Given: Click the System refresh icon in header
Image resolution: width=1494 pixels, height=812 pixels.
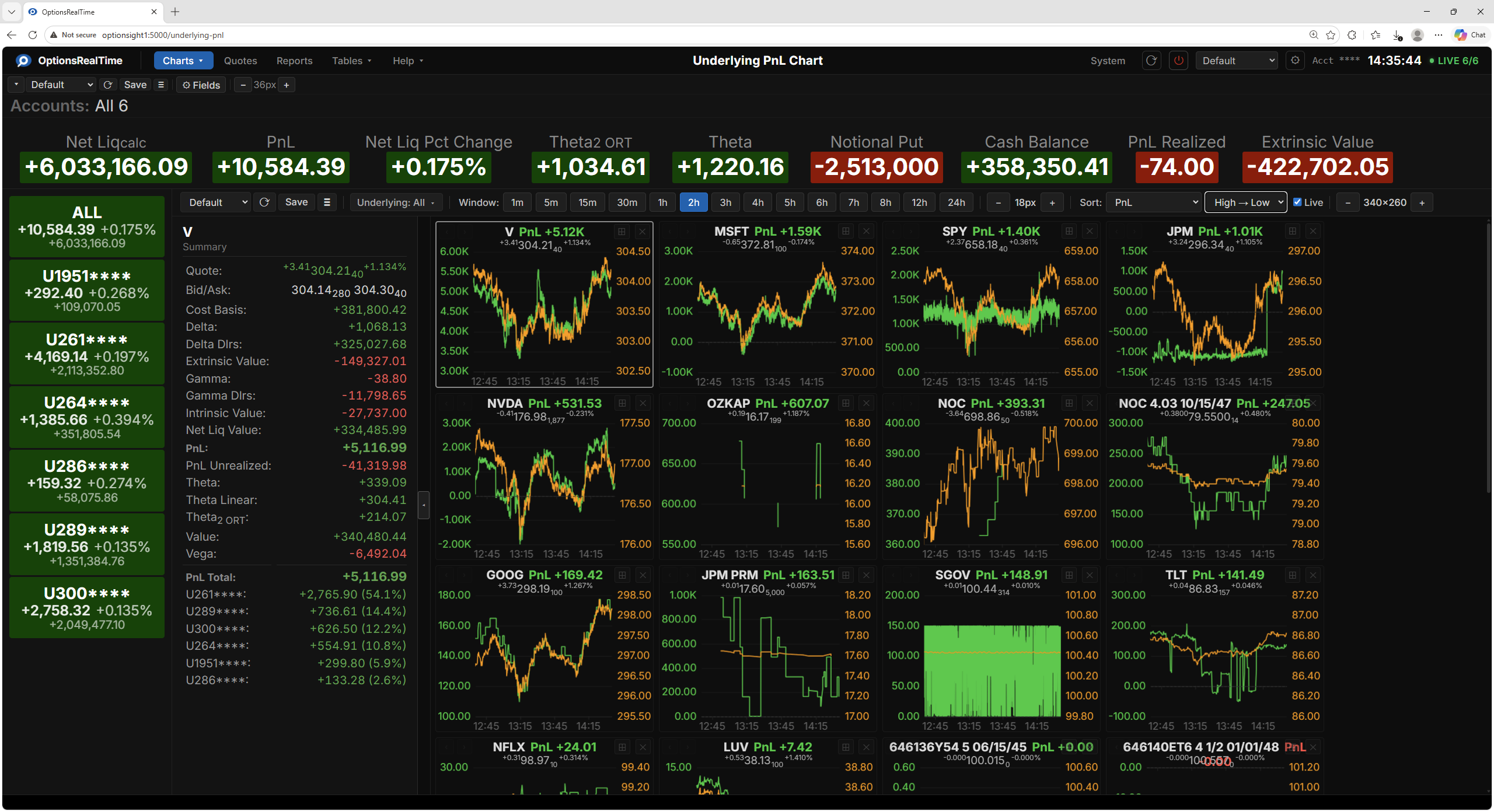Looking at the screenshot, I should 1151,61.
